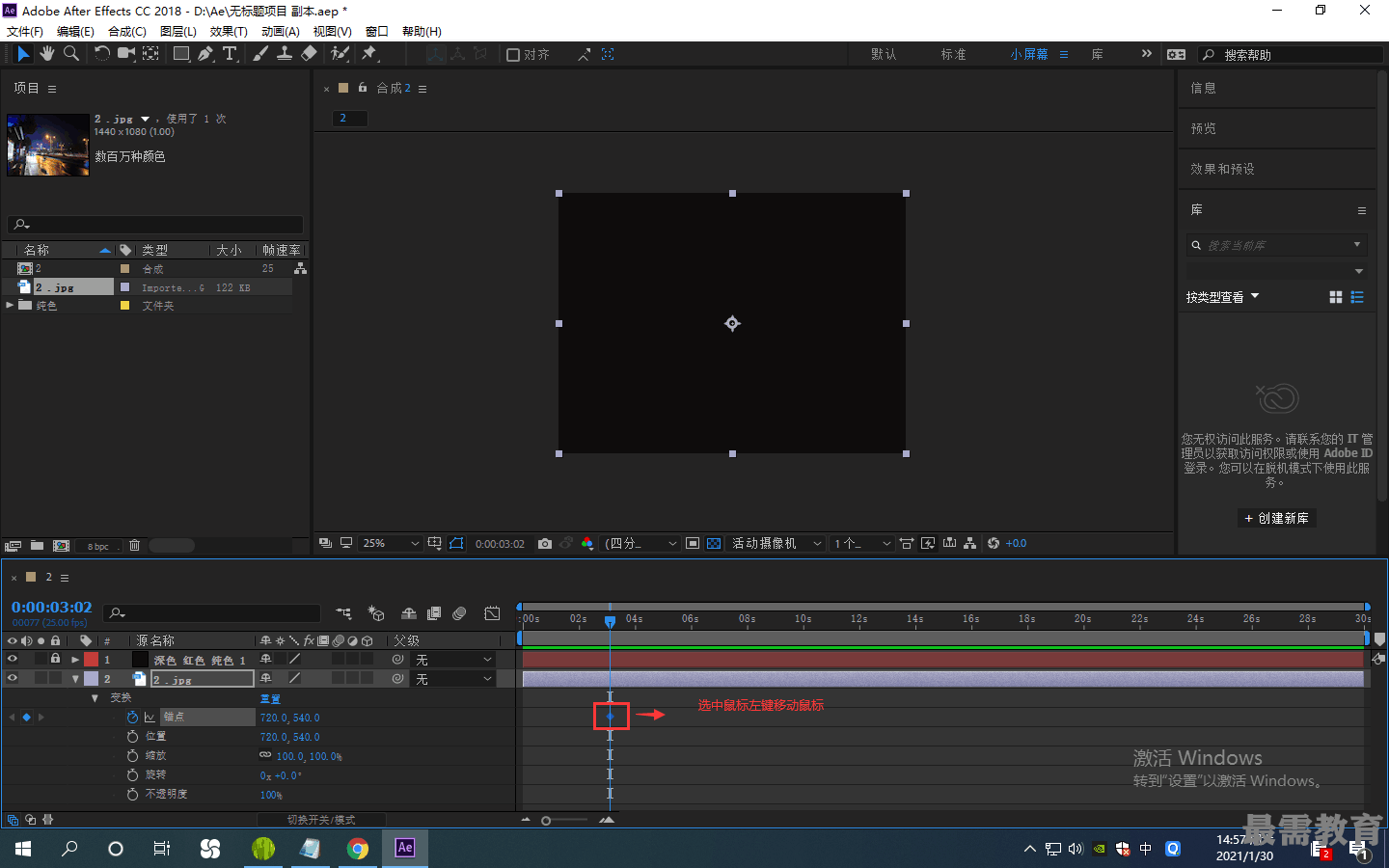Select the Pan Behind anchor point tool
Viewport: 1389px width, 868px height.
coord(151,54)
